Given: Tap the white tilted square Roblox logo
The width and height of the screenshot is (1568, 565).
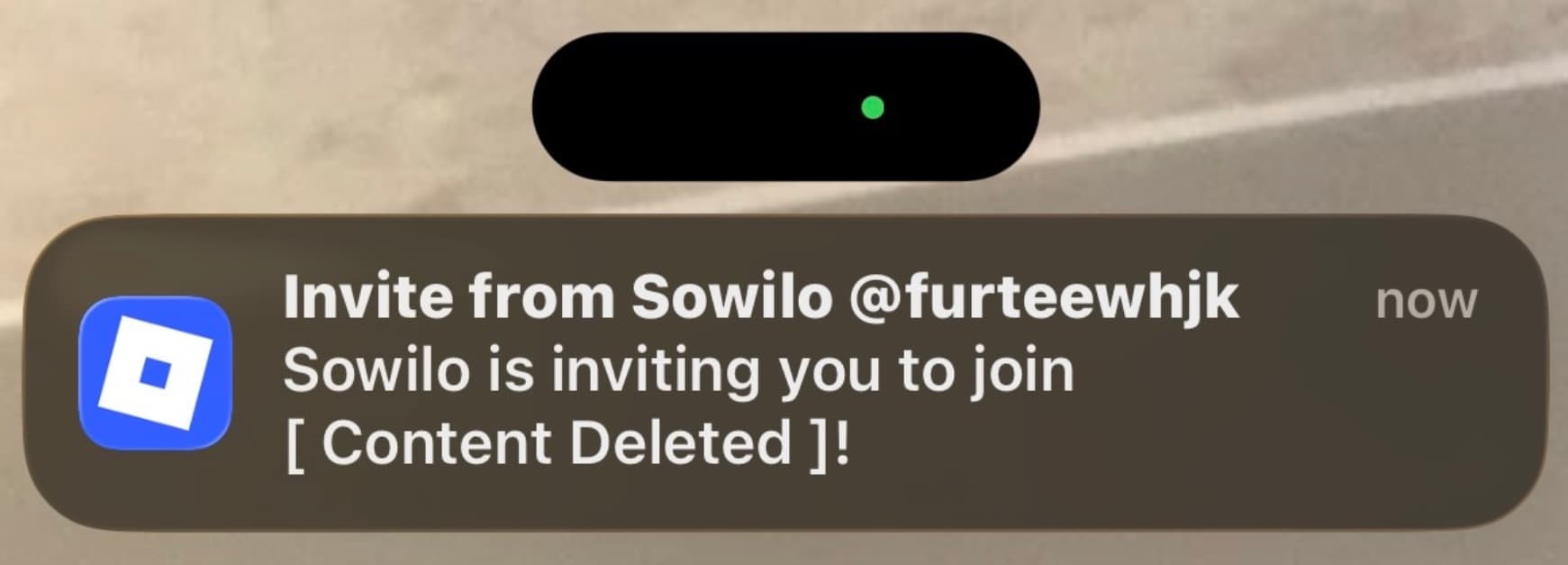Looking at the screenshot, I should click(155, 372).
